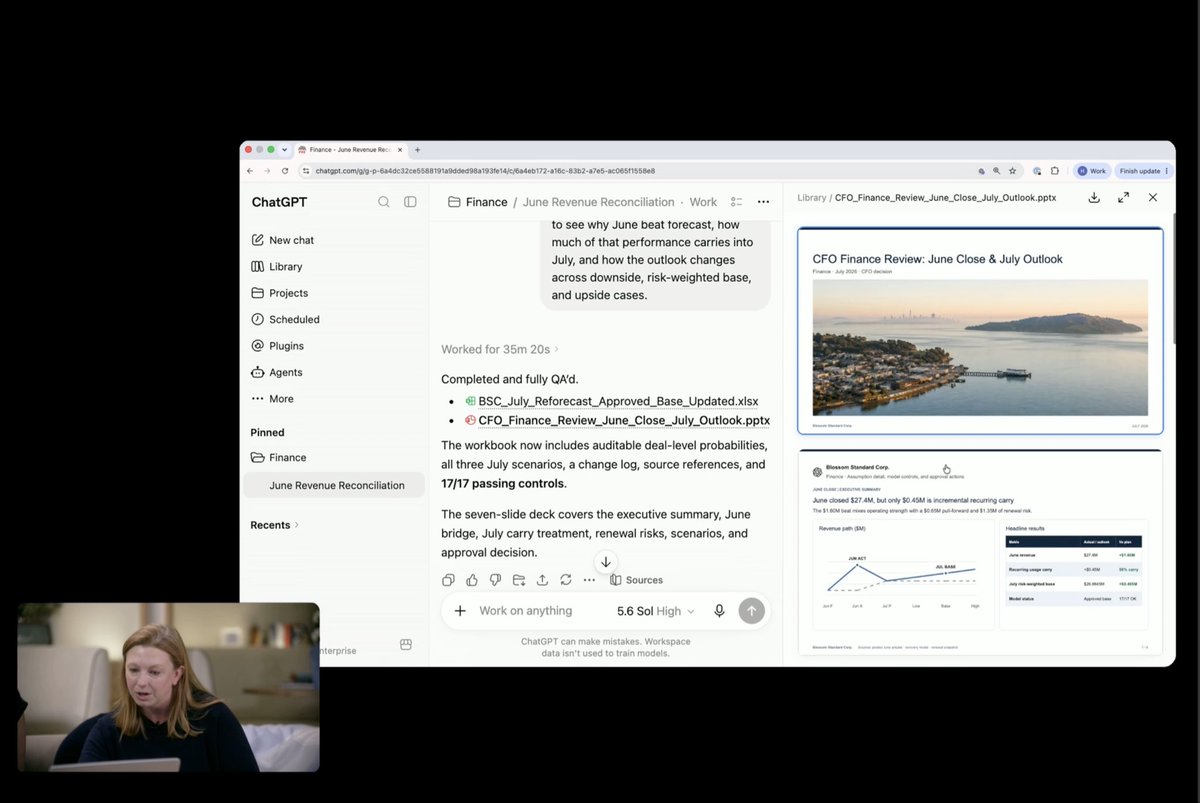Open the Work profile button
This screenshot has width=1200, height=803.
coord(1091,171)
